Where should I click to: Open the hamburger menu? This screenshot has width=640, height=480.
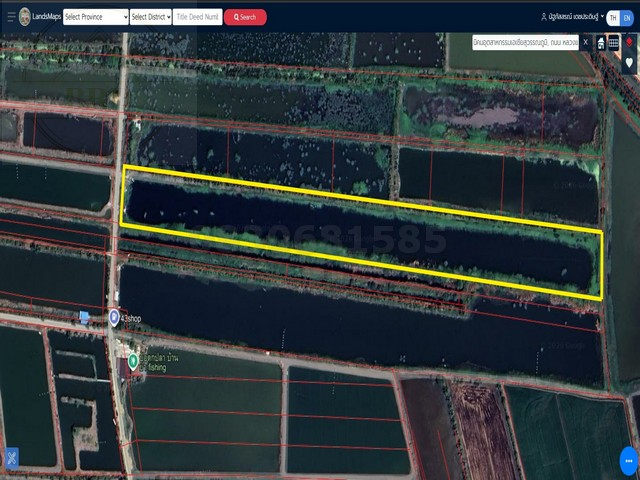point(11,17)
